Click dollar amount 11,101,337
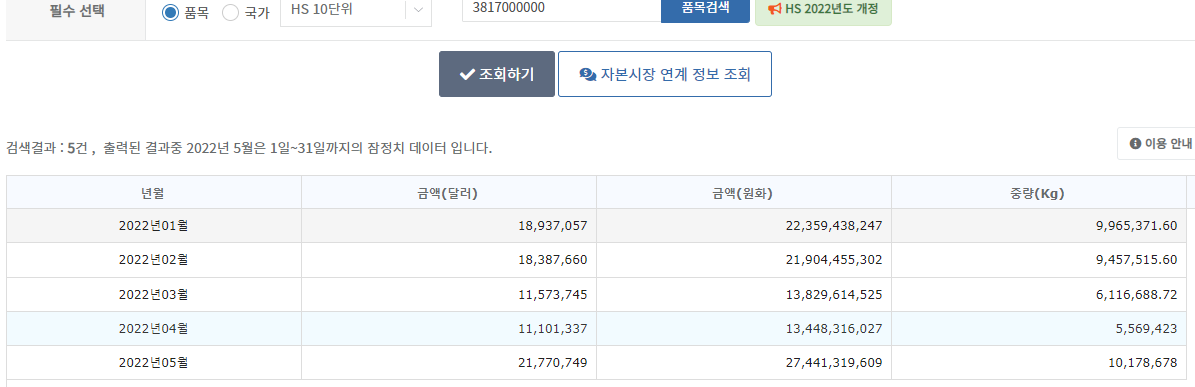This screenshot has width=1195, height=387. point(552,328)
